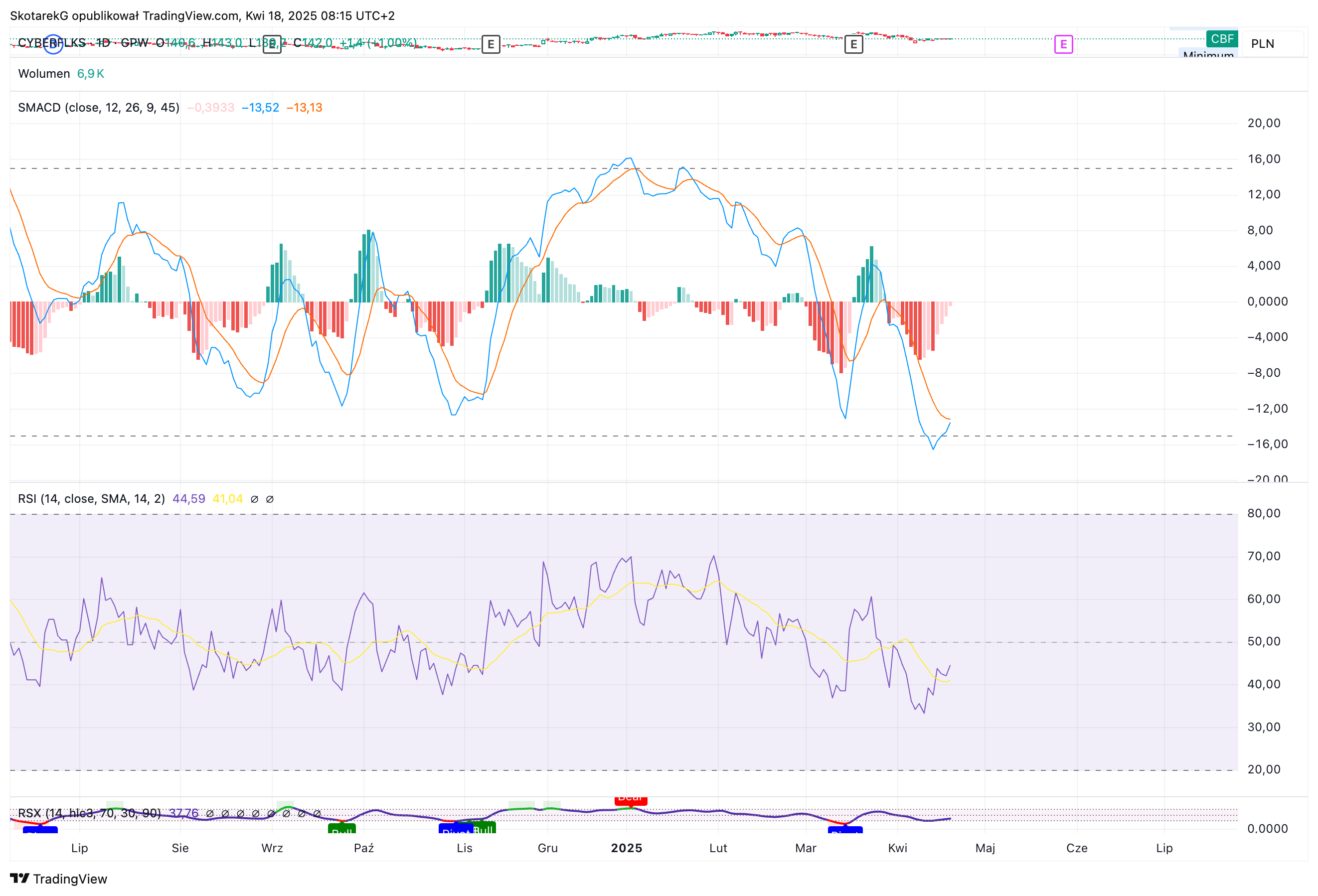Screen dimensions: 1318x896
Task: Click the Wolumen value 6,9 K
Action: pyautogui.click(x=91, y=74)
